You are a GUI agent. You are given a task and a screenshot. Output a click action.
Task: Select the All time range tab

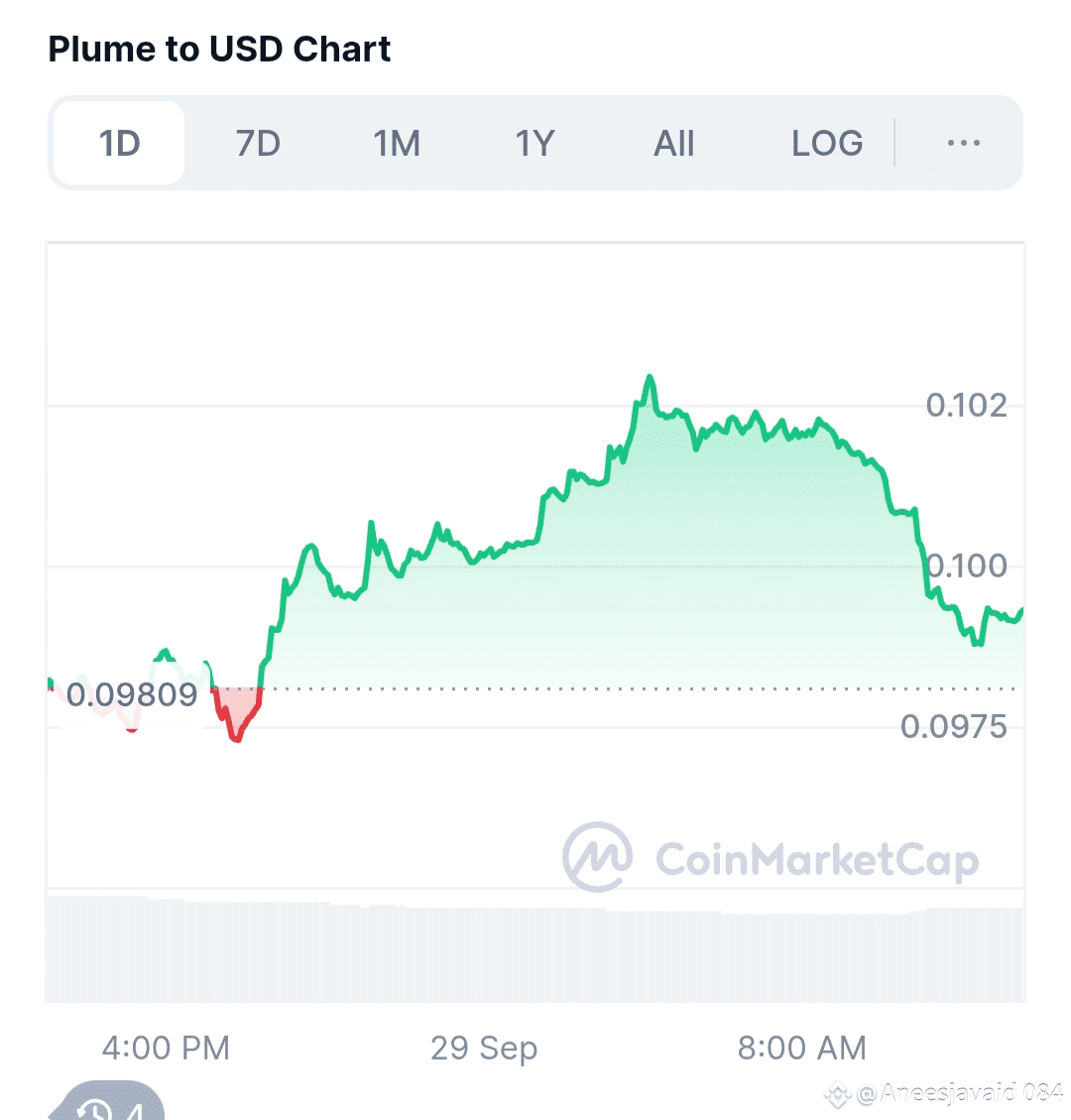[673, 144]
